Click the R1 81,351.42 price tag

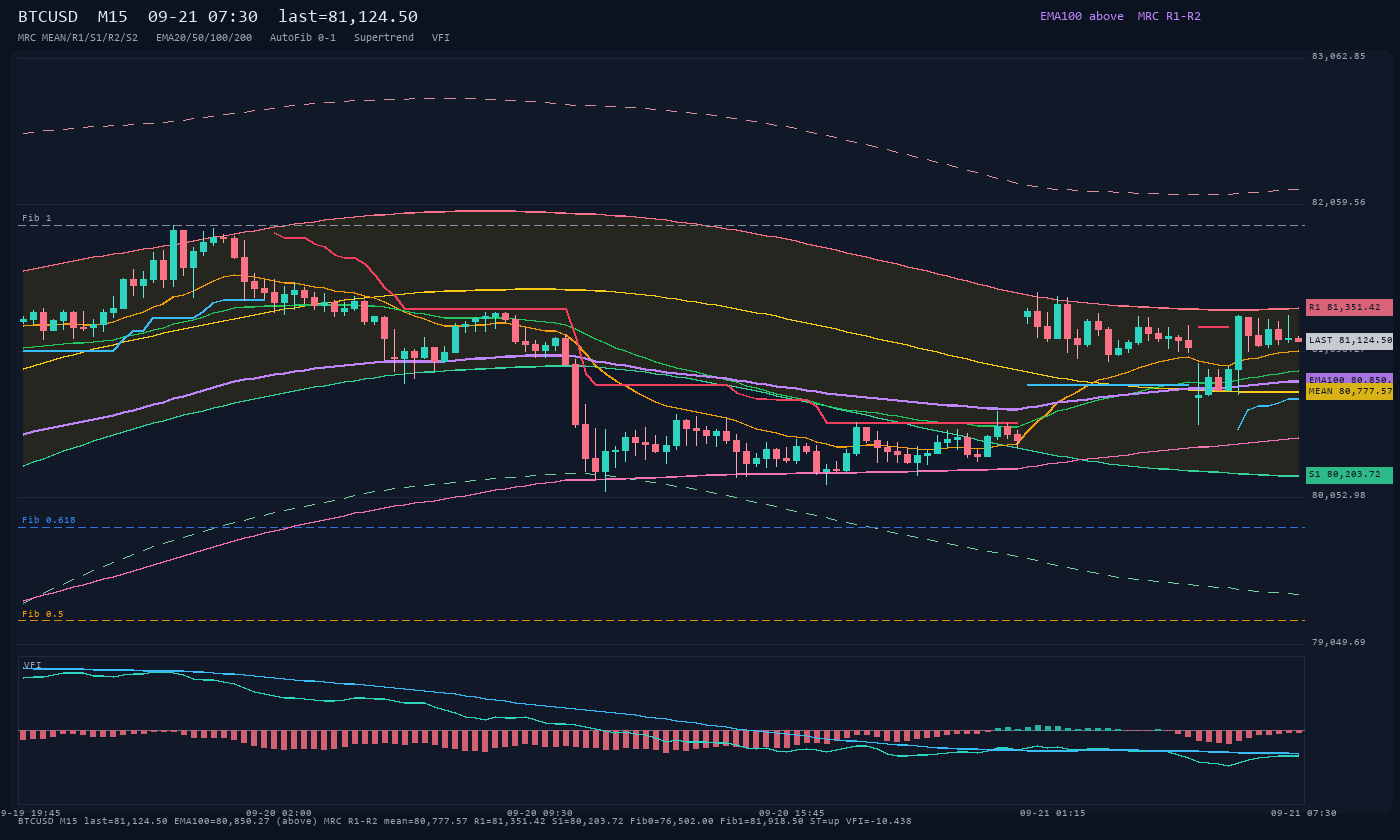(x=1349, y=307)
